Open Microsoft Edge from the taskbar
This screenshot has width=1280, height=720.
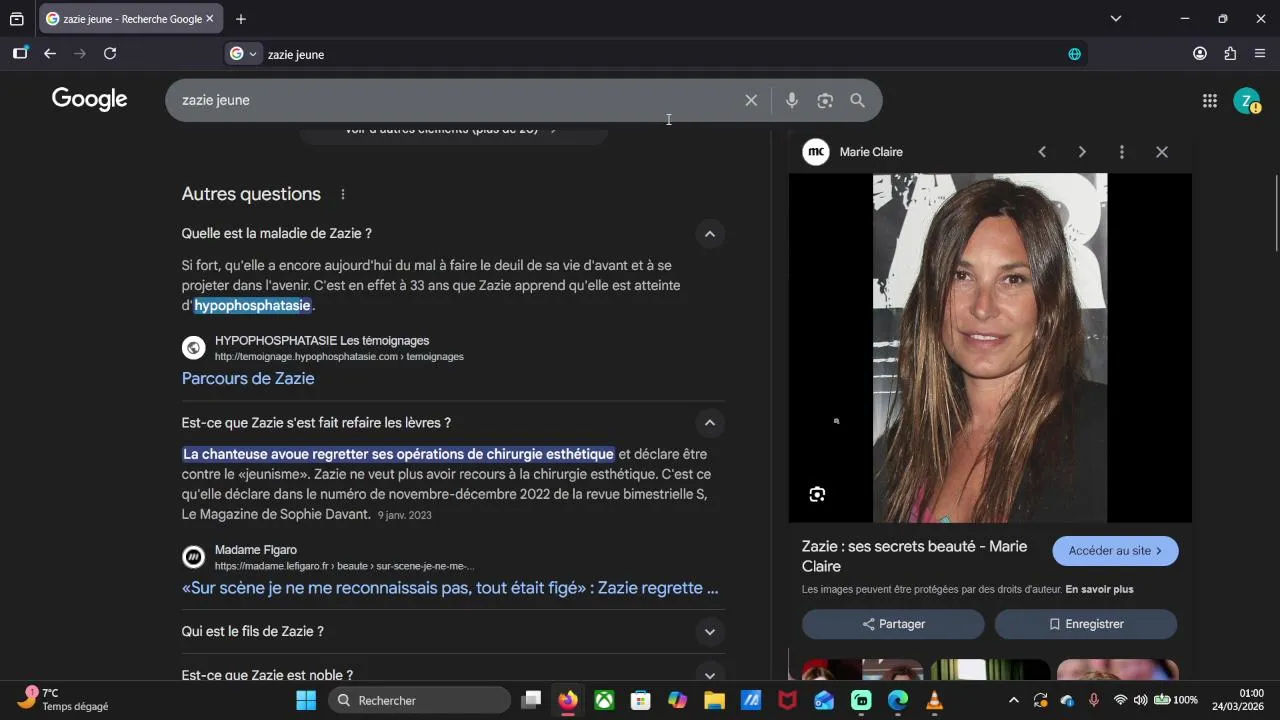(898, 700)
